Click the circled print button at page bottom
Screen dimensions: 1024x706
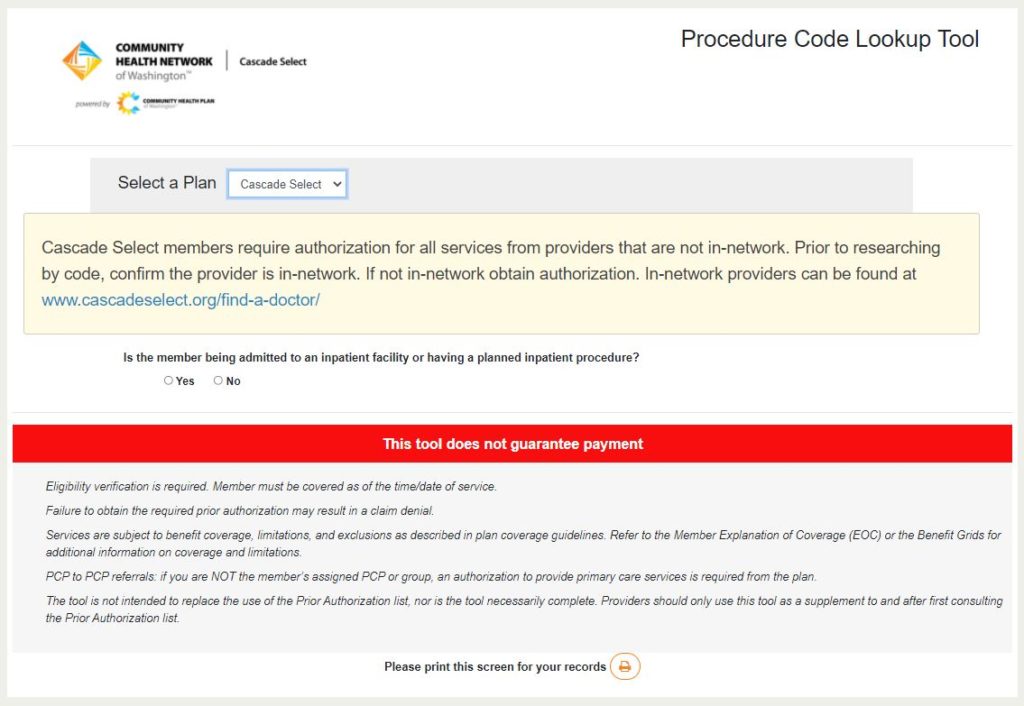pyautogui.click(x=625, y=666)
